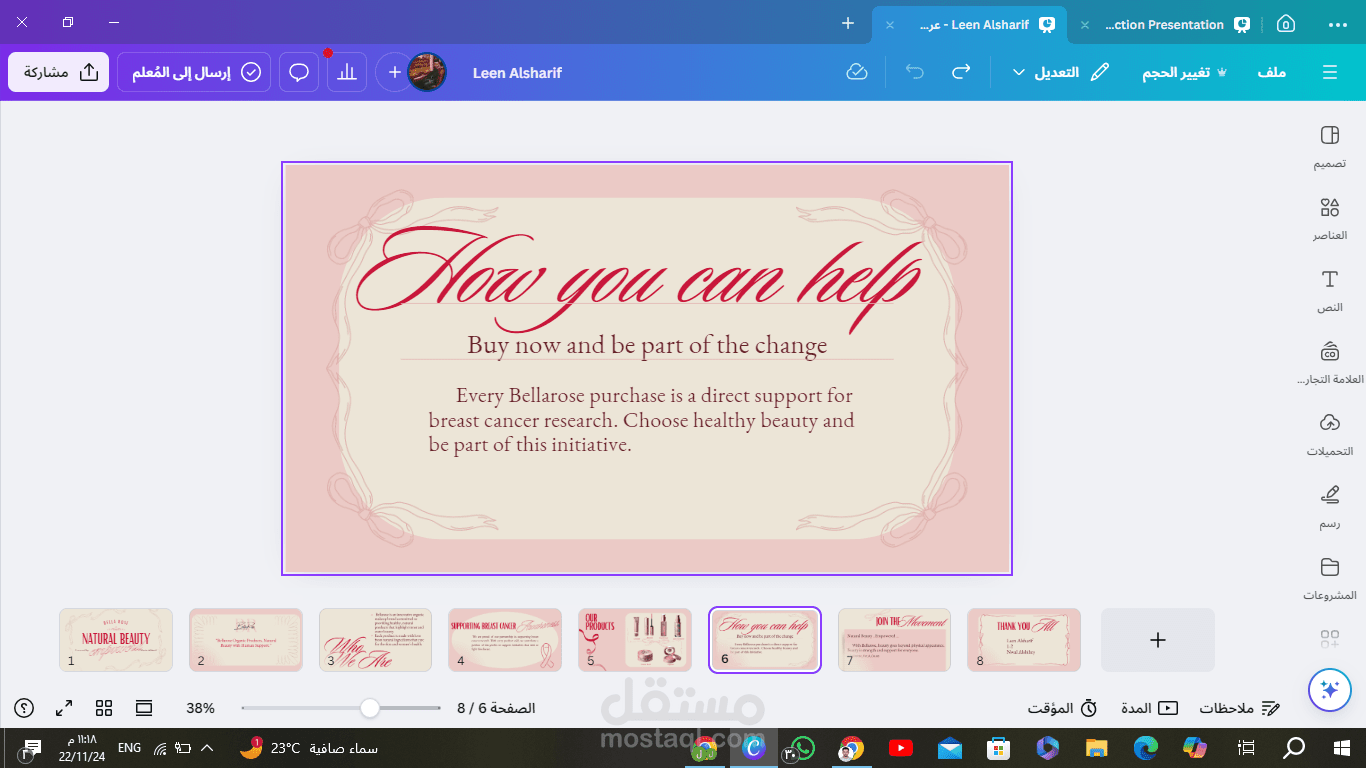Open File Explorer from the taskbar
The image size is (1366, 768).
tap(1097, 747)
